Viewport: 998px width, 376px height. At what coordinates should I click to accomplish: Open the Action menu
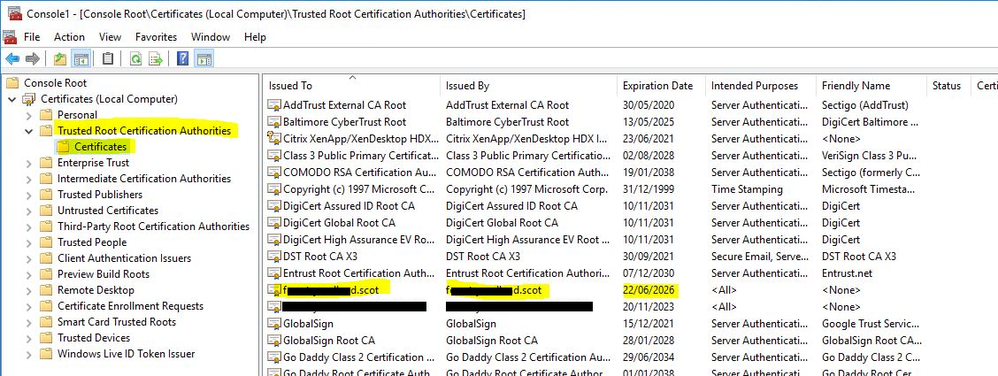coord(69,37)
